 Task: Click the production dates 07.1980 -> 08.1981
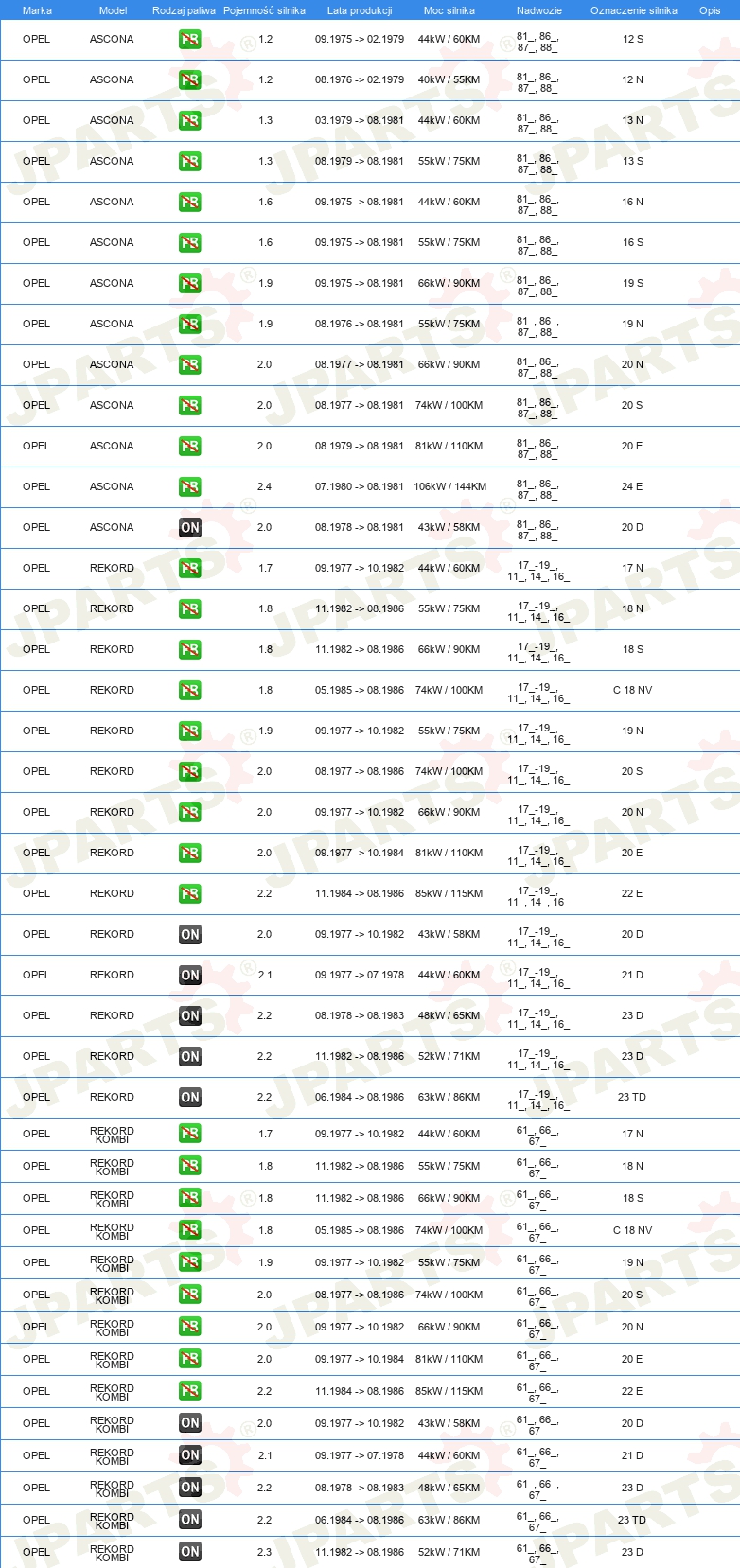(x=360, y=486)
